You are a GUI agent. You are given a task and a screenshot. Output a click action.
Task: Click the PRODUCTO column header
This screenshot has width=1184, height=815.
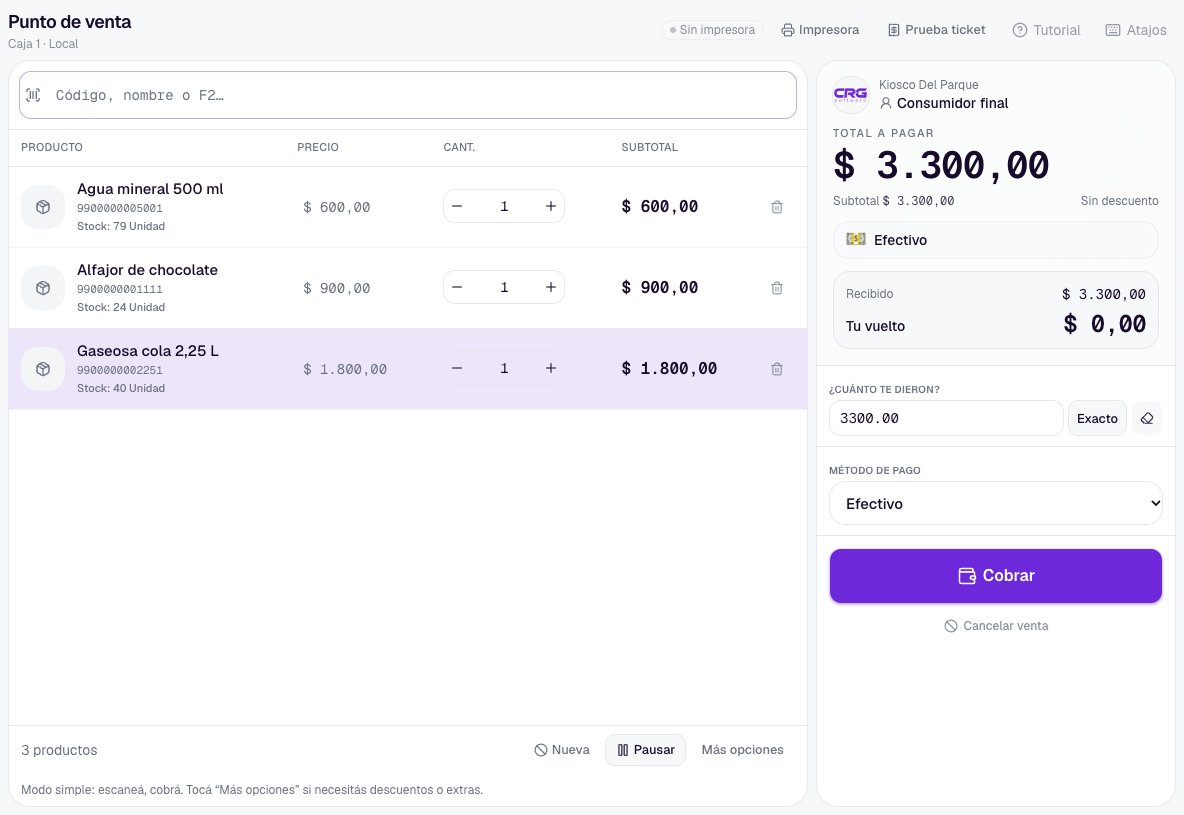(52, 147)
